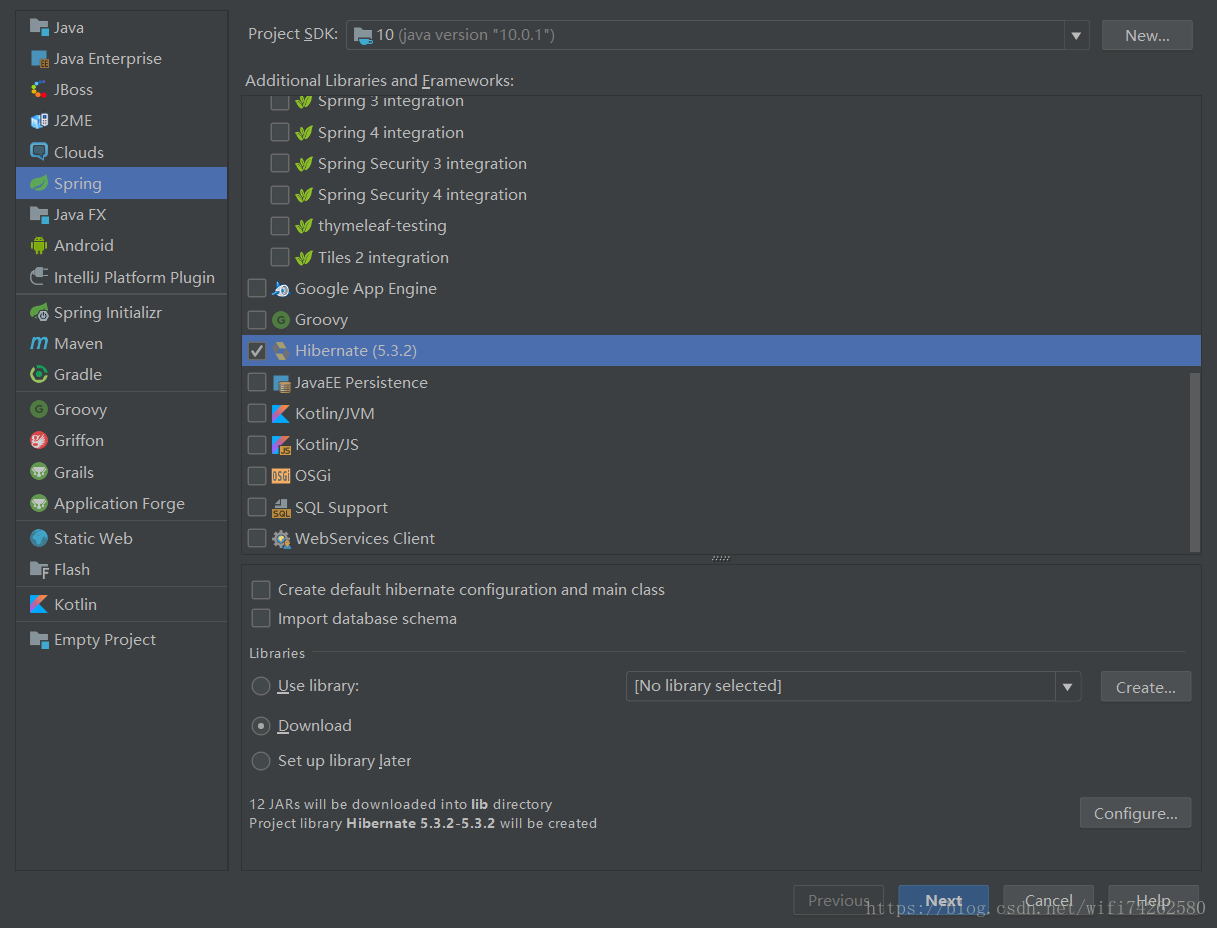The image size is (1217, 928).
Task: Click the OSGi framework icon
Action: pos(281,475)
